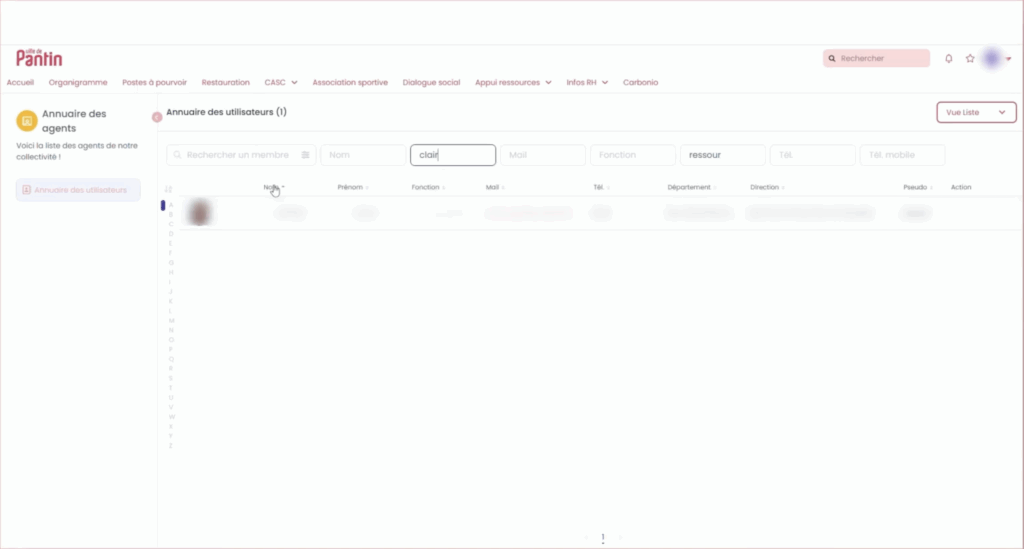Select Annuaire des utilisateurs in the sidebar
The image size is (1024, 549).
(79, 190)
